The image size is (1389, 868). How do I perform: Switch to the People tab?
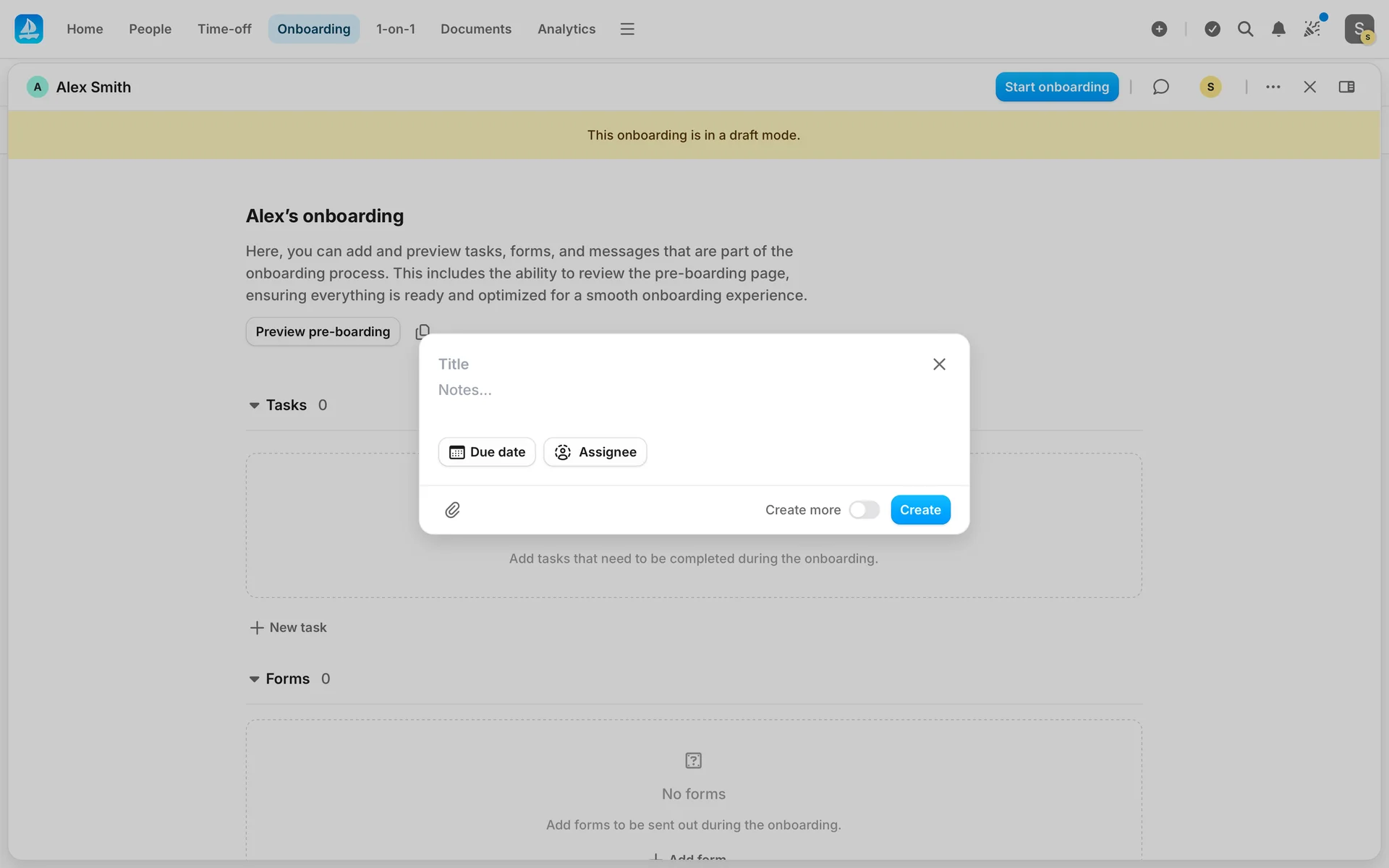click(150, 29)
